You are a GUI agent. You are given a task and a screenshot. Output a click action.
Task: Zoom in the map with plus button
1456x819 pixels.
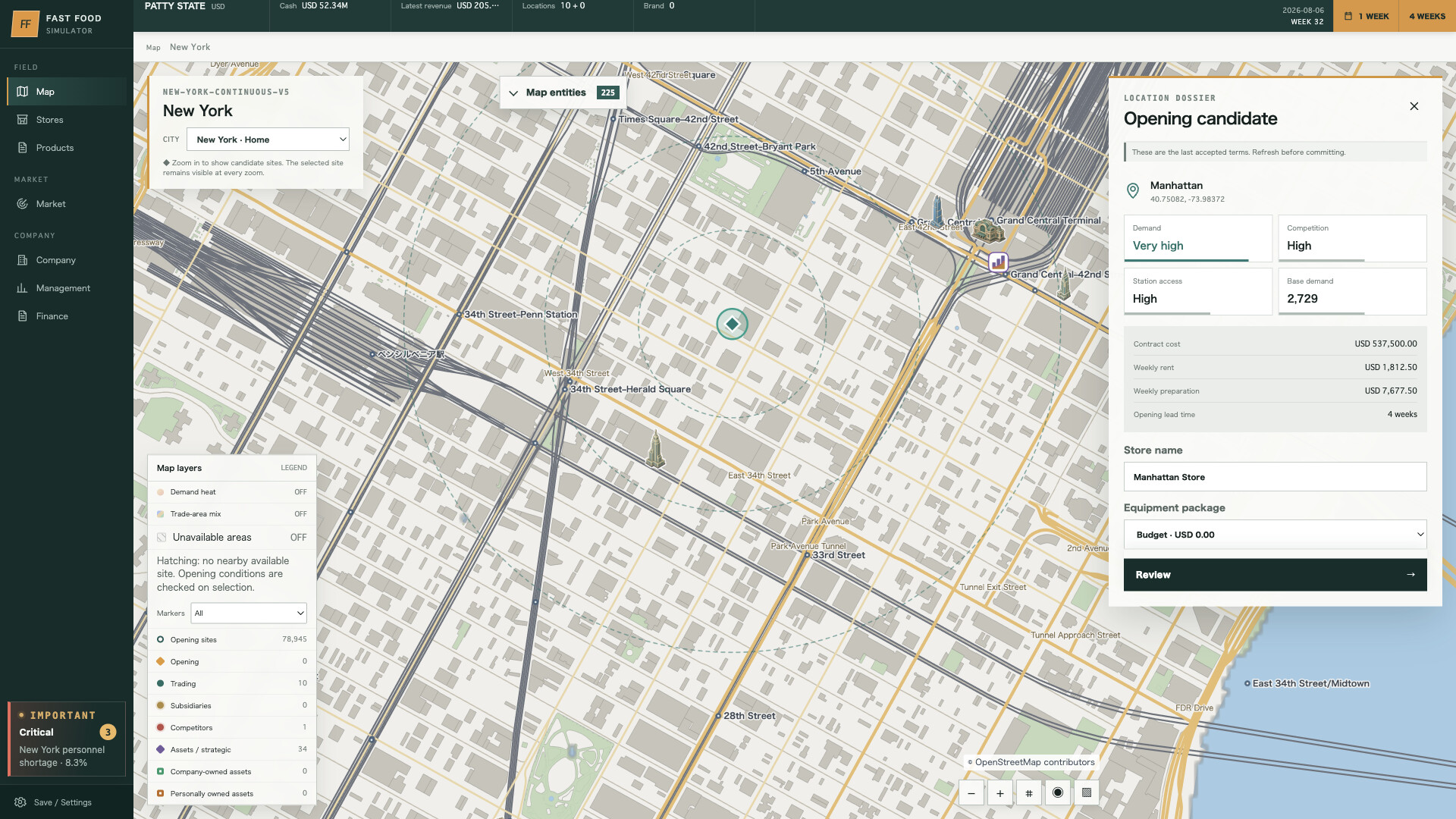(1000, 793)
